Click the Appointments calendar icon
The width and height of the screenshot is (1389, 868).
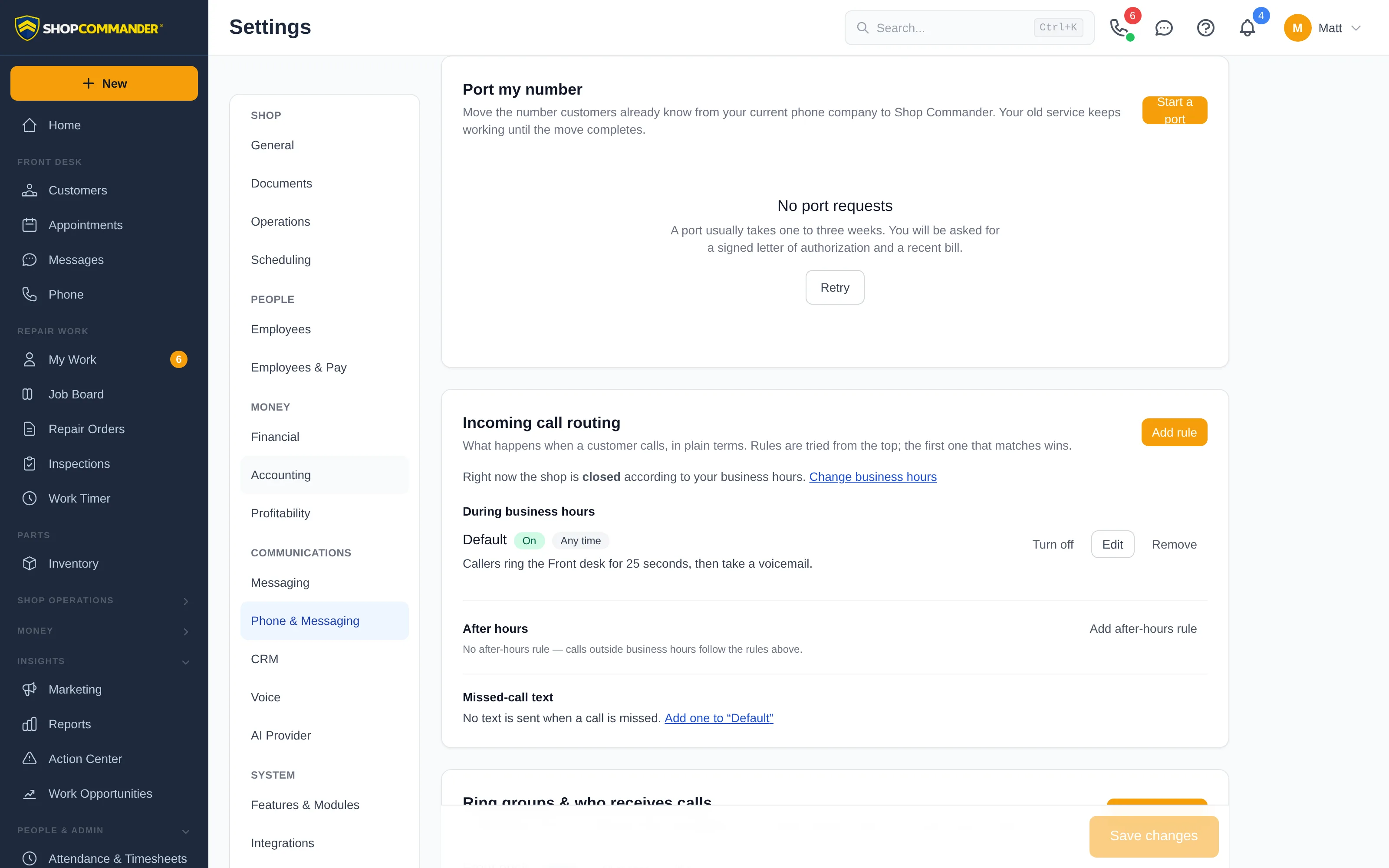click(29, 225)
